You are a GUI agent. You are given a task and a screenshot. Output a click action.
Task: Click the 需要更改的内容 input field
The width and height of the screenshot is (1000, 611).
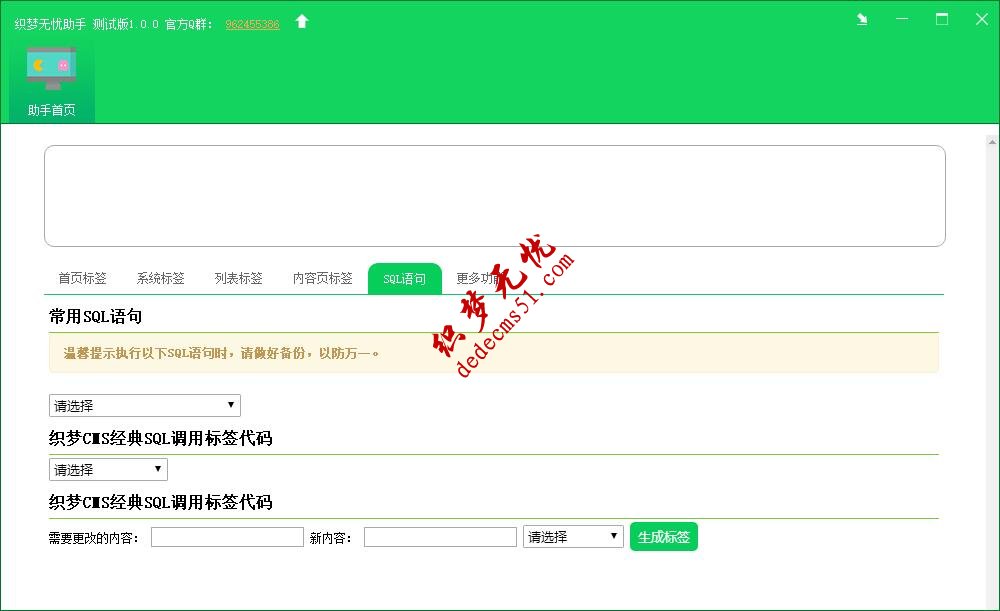coord(226,536)
